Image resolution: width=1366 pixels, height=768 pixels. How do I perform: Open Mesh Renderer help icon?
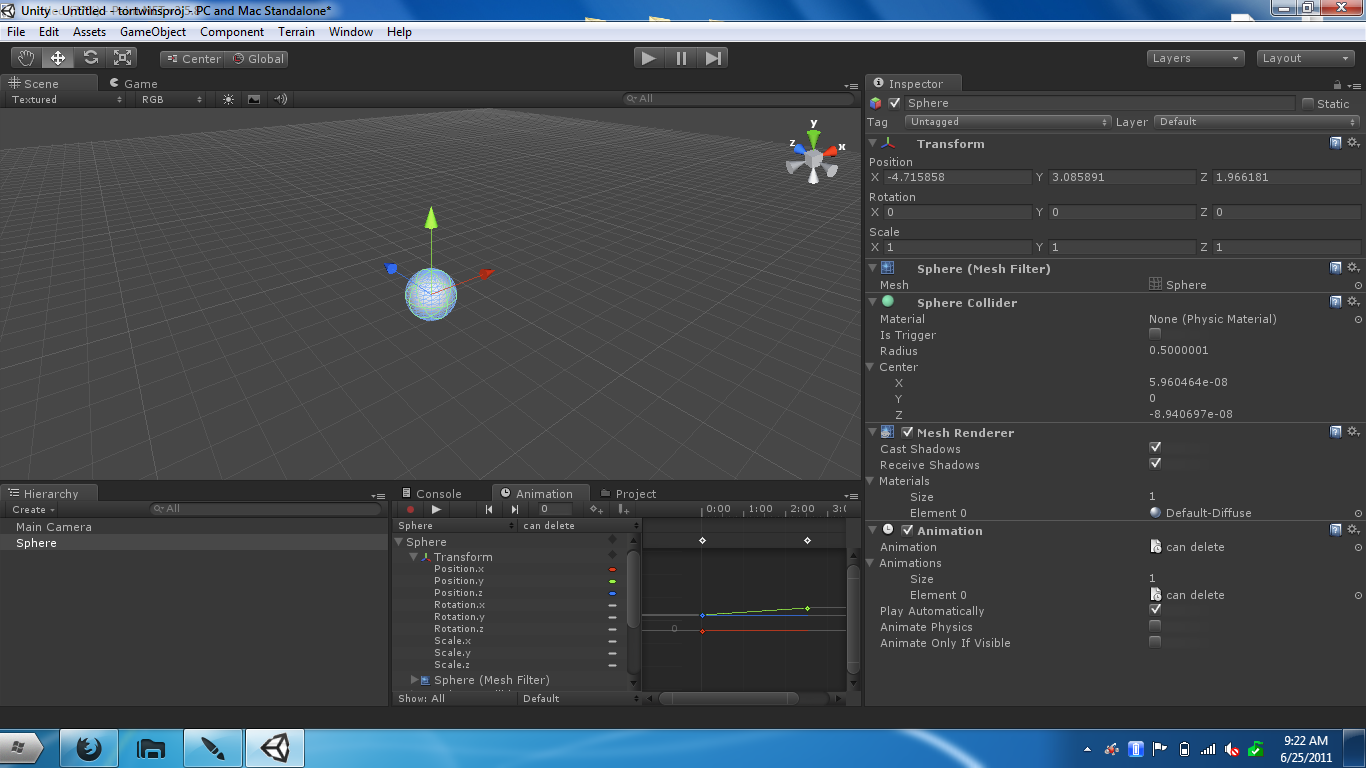(1336, 432)
